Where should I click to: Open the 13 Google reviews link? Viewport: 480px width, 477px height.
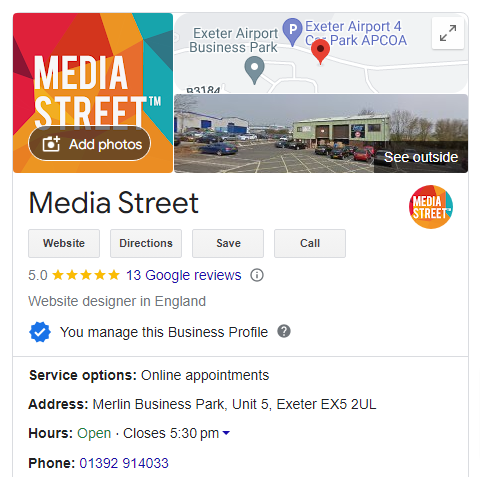[184, 275]
